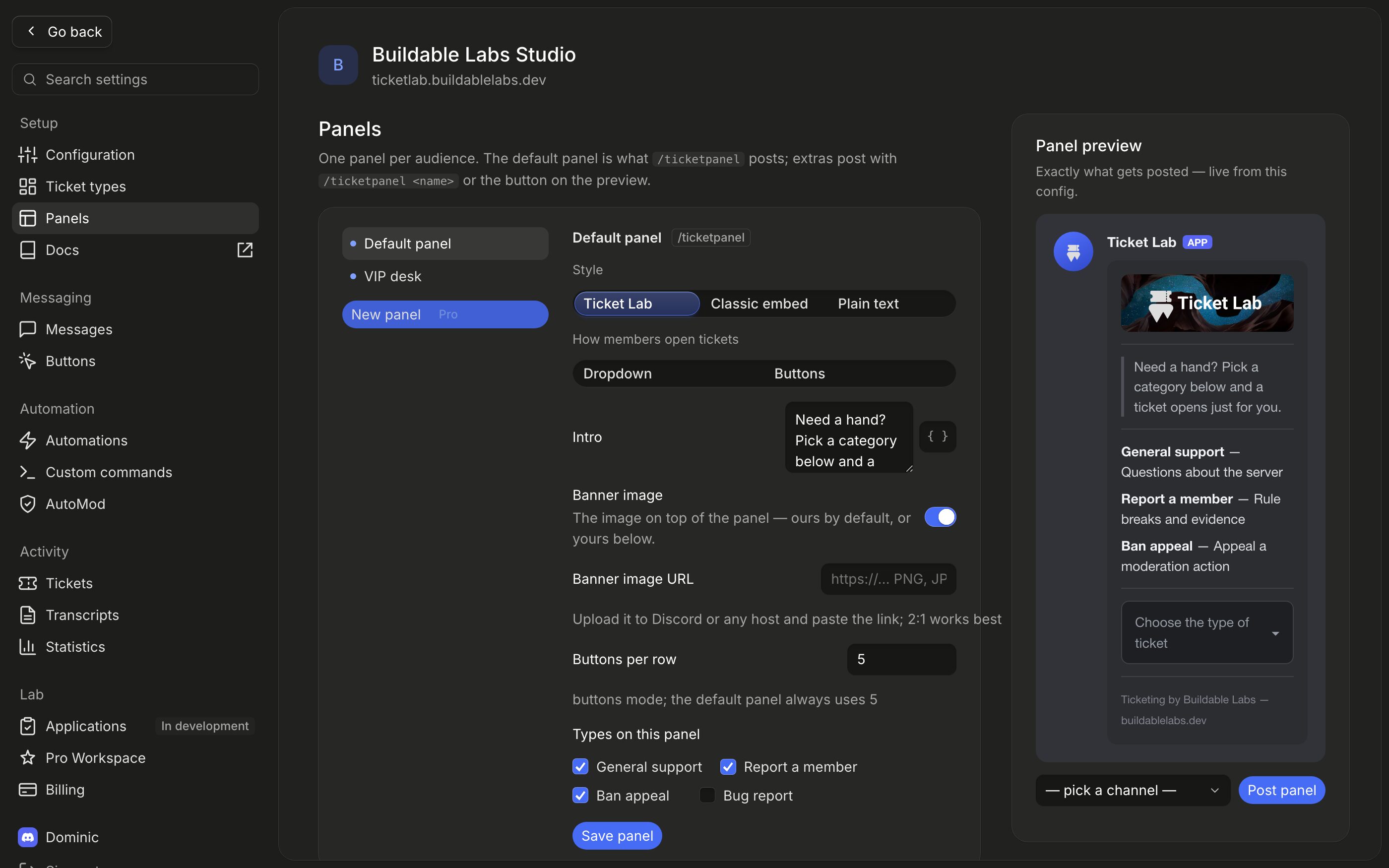Screen dimensions: 1389x868
Task: Click the ticketlab.buildablelabs.dev subtitle
Action: click(458, 80)
